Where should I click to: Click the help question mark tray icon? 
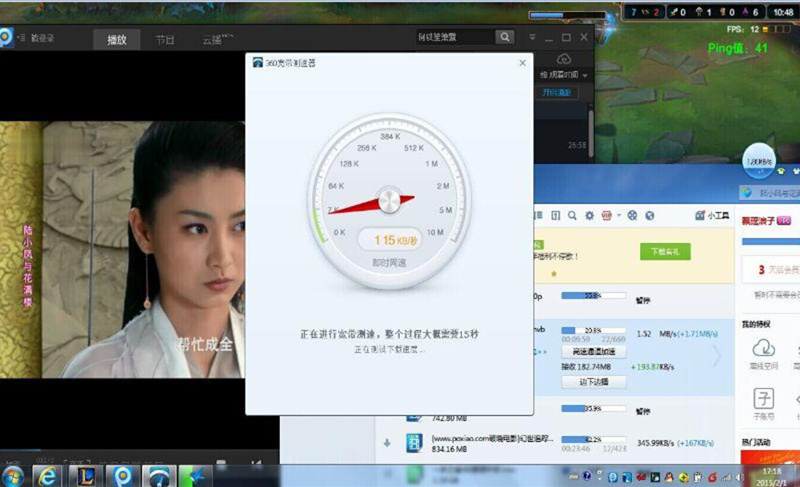tap(587, 476)
